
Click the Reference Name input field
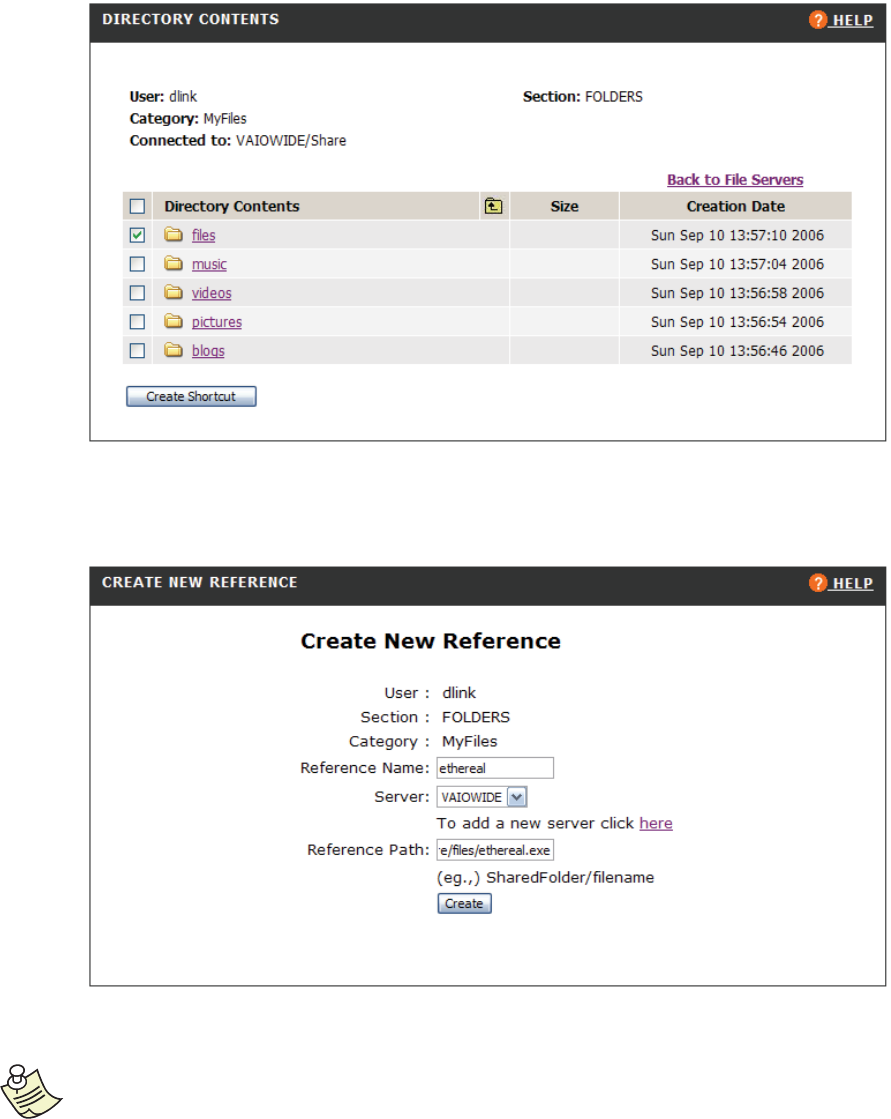495,768
